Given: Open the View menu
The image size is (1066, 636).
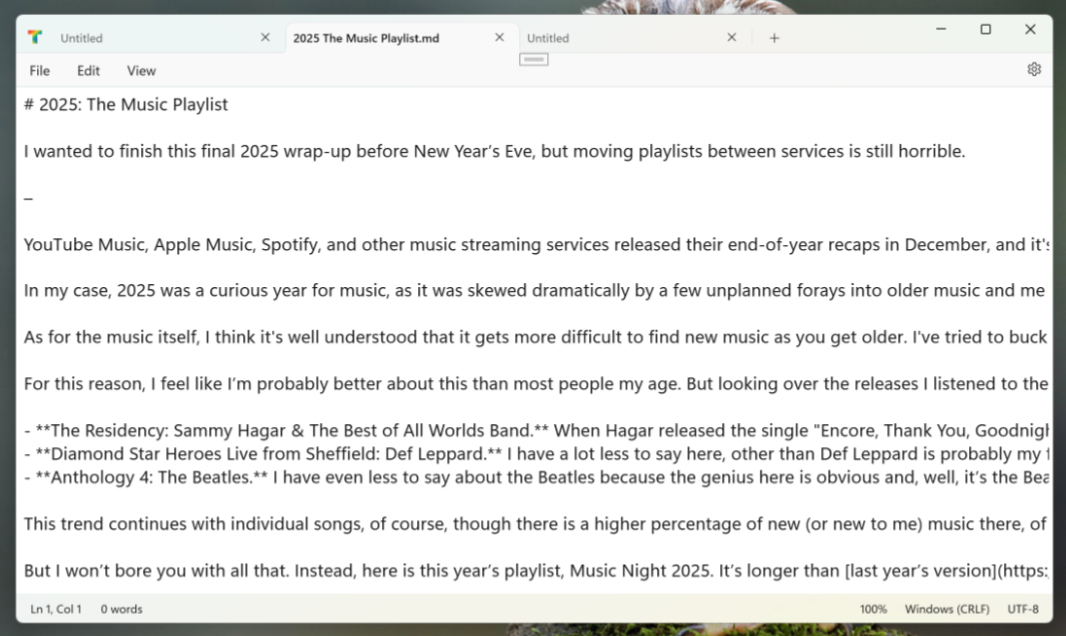Looking at the screenshot, I should pos(141,71).
